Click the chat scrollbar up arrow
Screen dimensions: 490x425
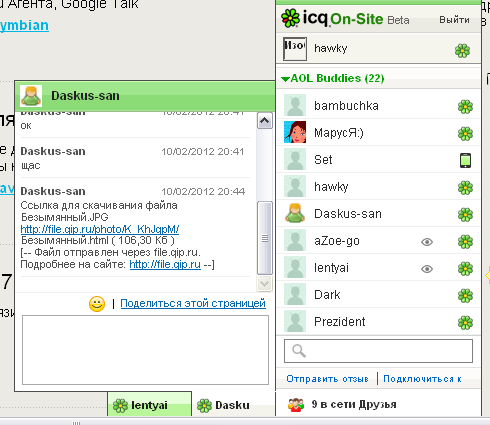click(265, 121)
